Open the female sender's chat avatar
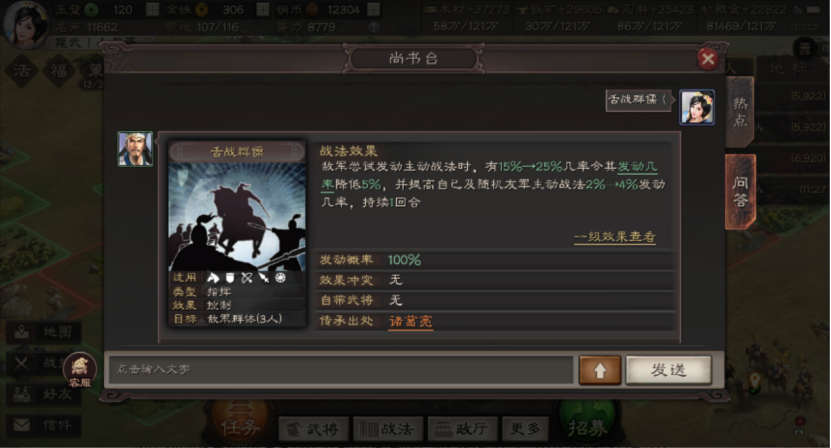Image resolution: width=831 pixels, height=448 pixels. (x=697, y=107)
